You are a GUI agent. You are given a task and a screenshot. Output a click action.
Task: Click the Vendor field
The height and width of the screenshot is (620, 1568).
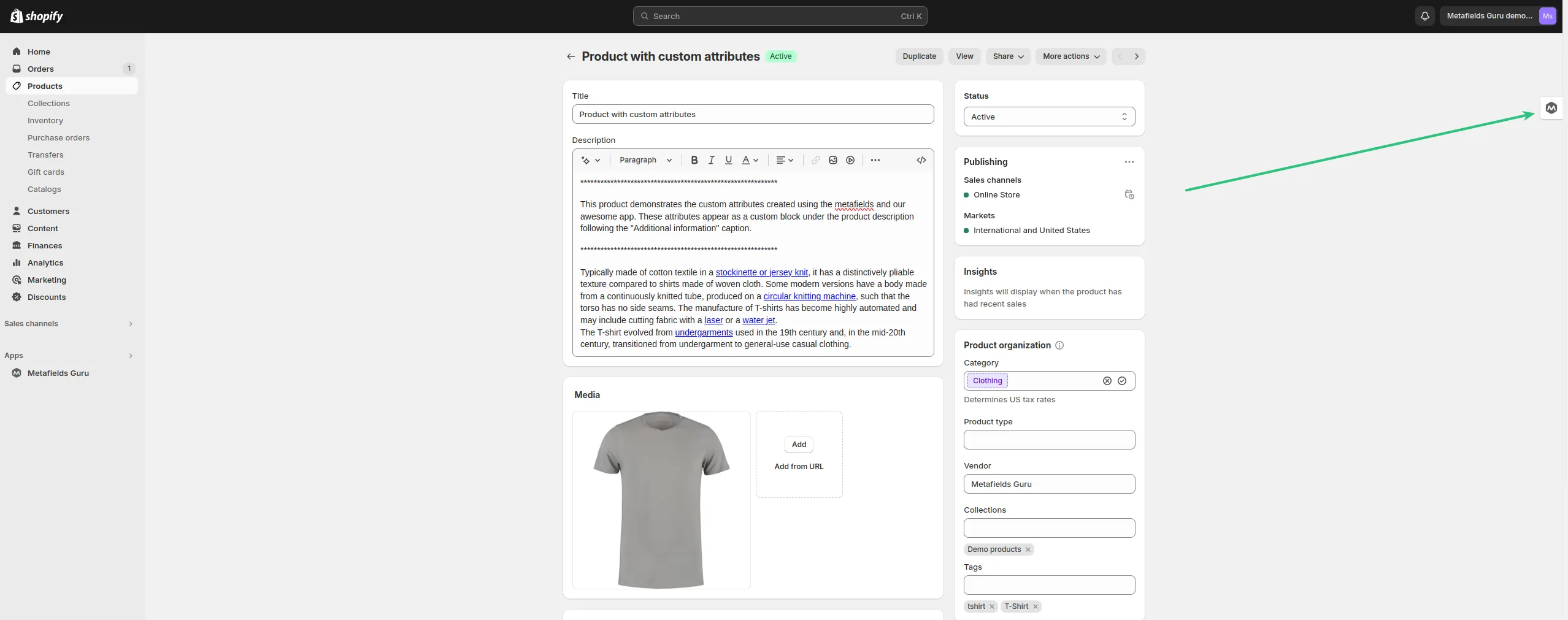[x=1049, y=484]
